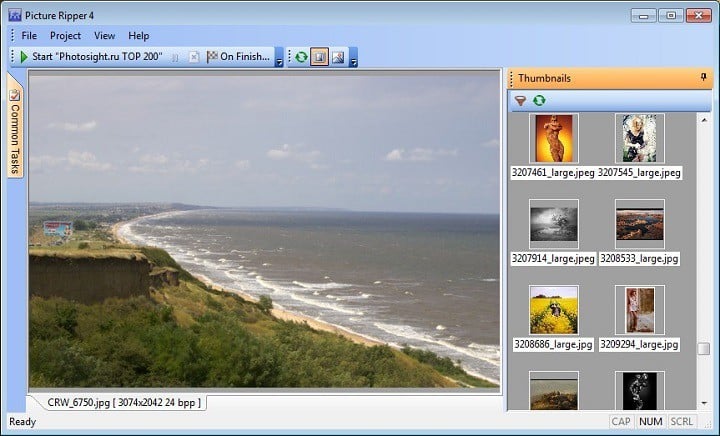Maximize the Picture Ripper window

[x=671, y=16]
